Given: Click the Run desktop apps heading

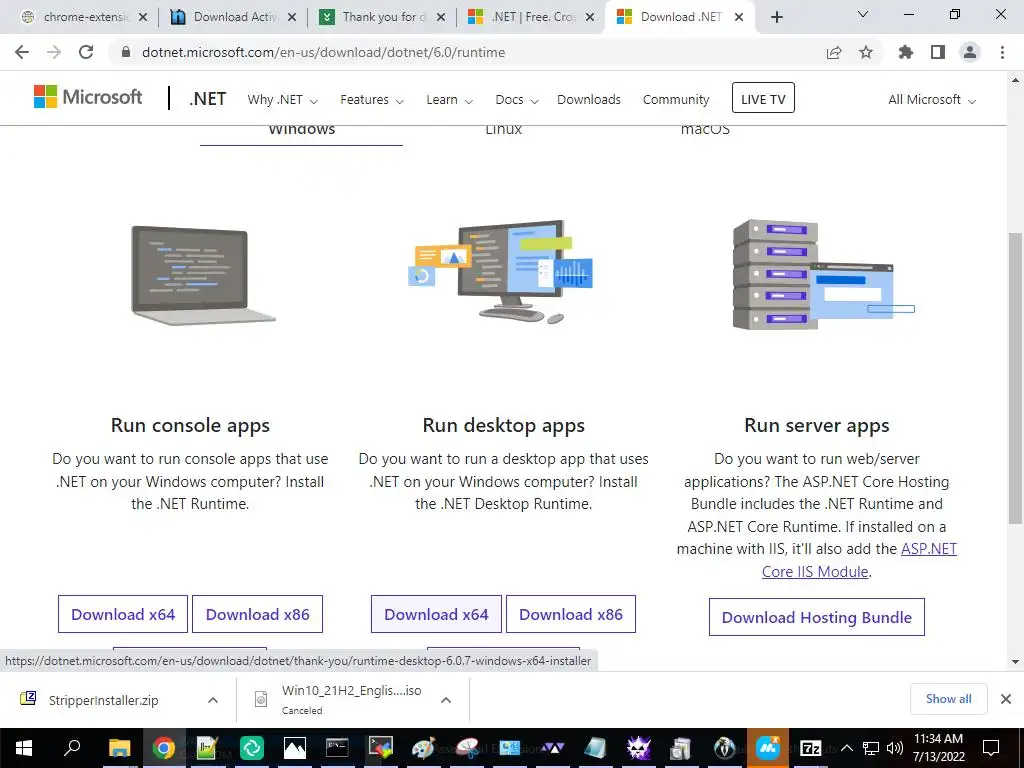Looking at the screenshot, I should [504, 425].
